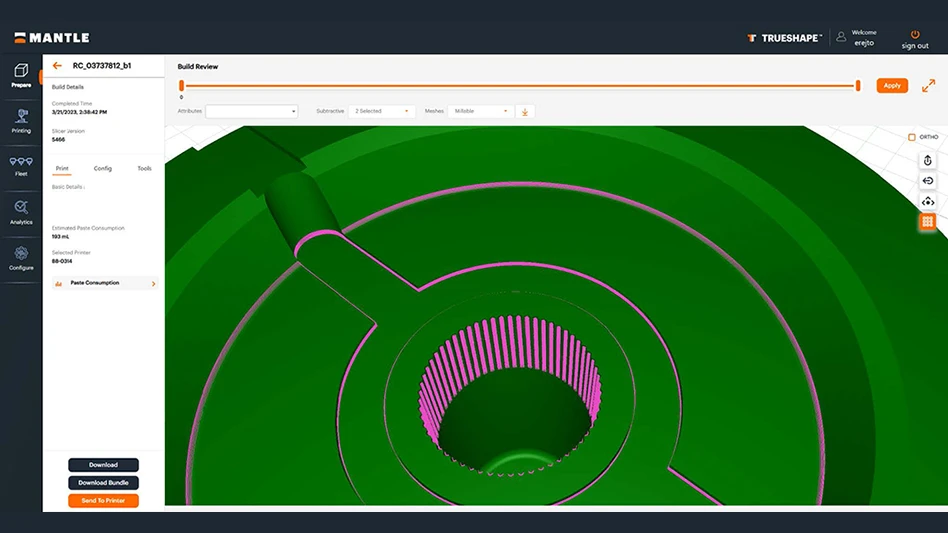
Task: Click the download icon beside Meshes
Action: tap(525, 111)
